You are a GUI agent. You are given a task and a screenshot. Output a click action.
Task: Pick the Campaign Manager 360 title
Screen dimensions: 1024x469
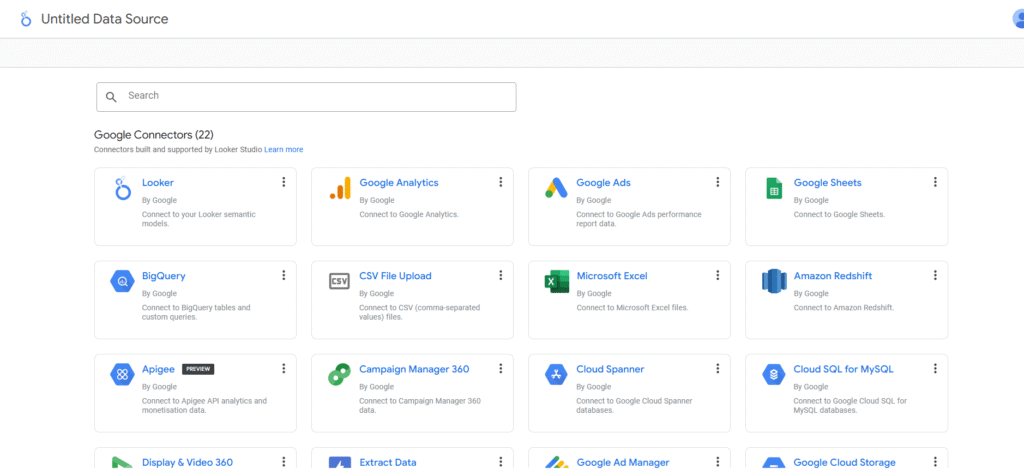(x=414, y=370)
